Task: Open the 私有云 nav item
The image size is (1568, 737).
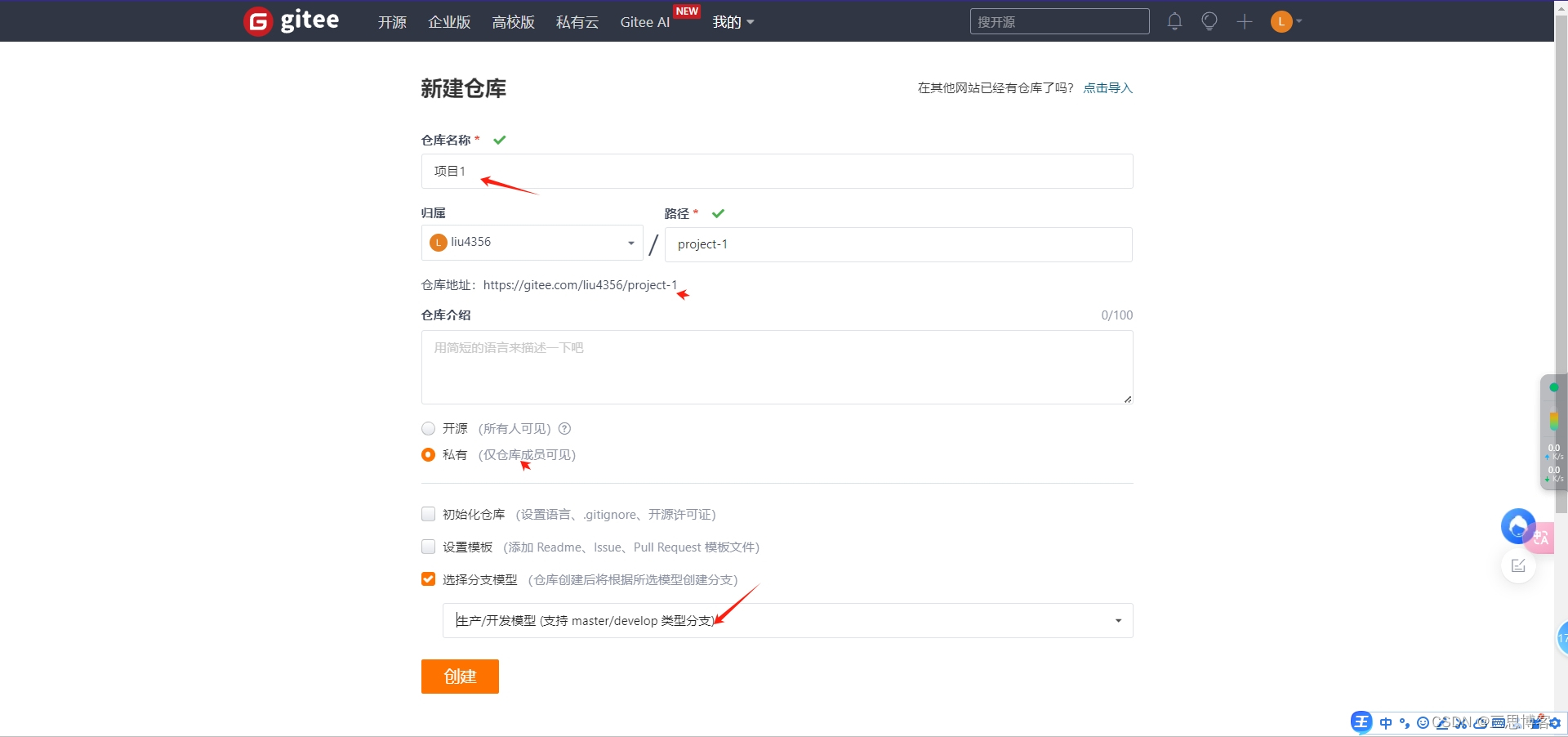Action: pos(577,22)
